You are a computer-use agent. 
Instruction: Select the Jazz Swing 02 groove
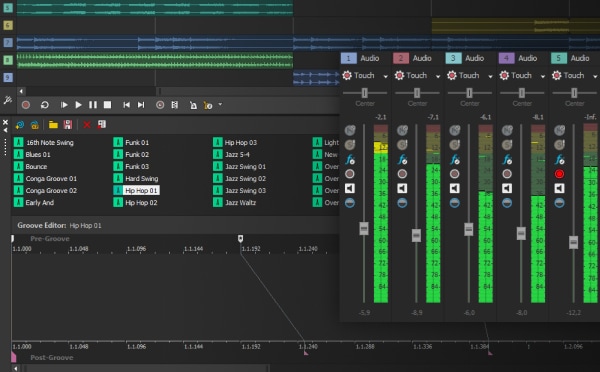245,179
